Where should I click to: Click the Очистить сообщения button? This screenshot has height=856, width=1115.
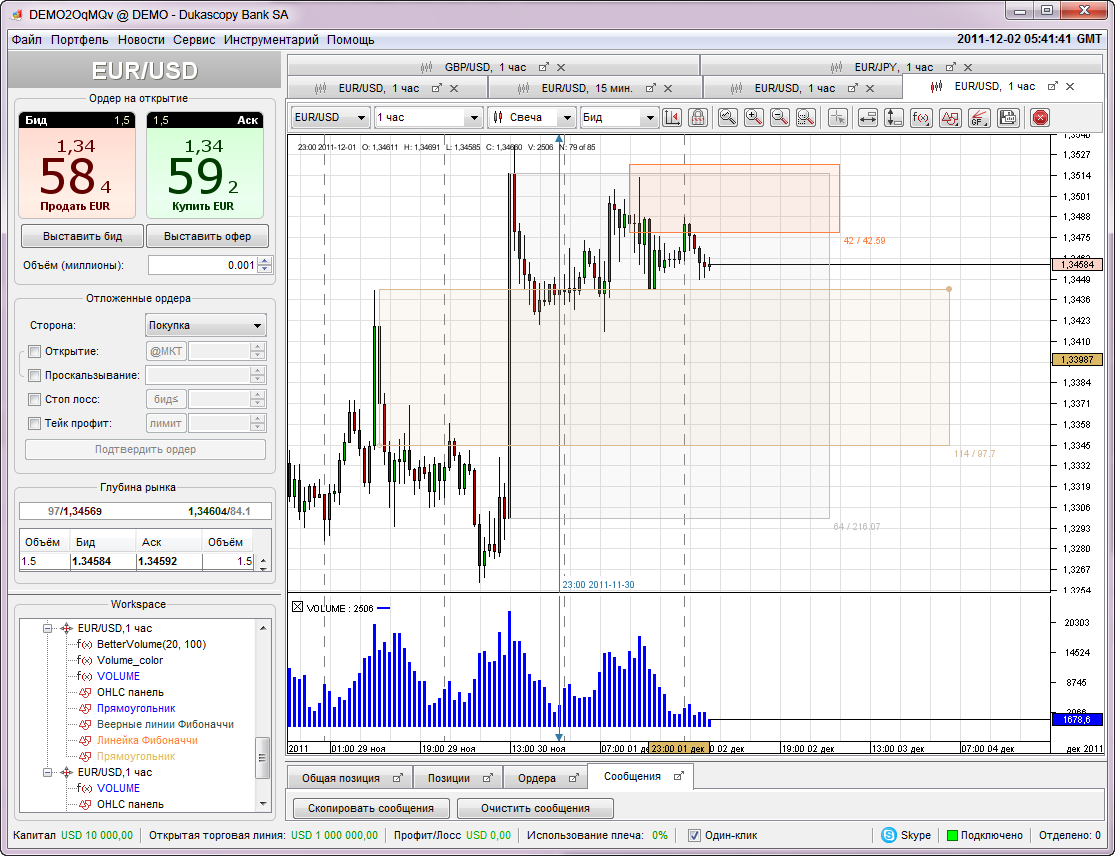coord(535,808)
